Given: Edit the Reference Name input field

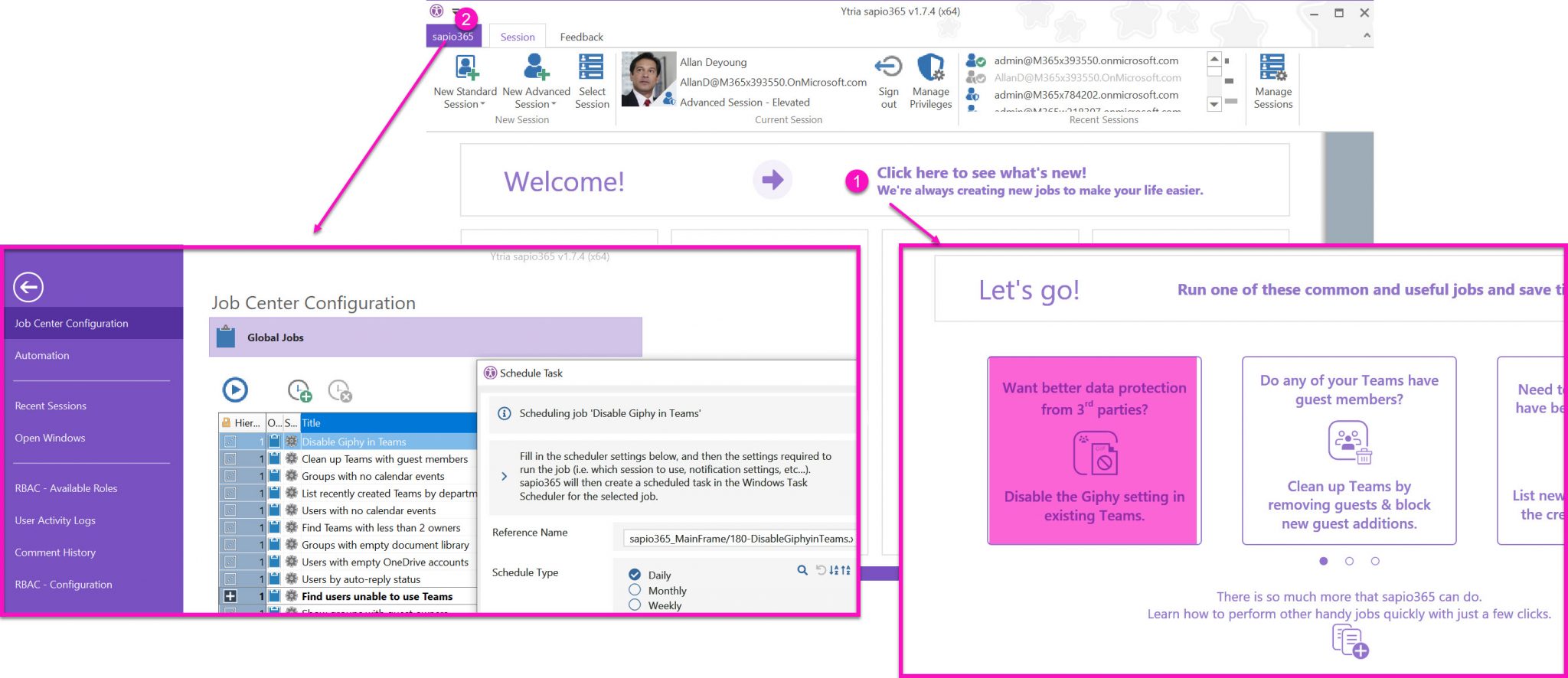Looking at the screenshot, I should click(738, 539).
